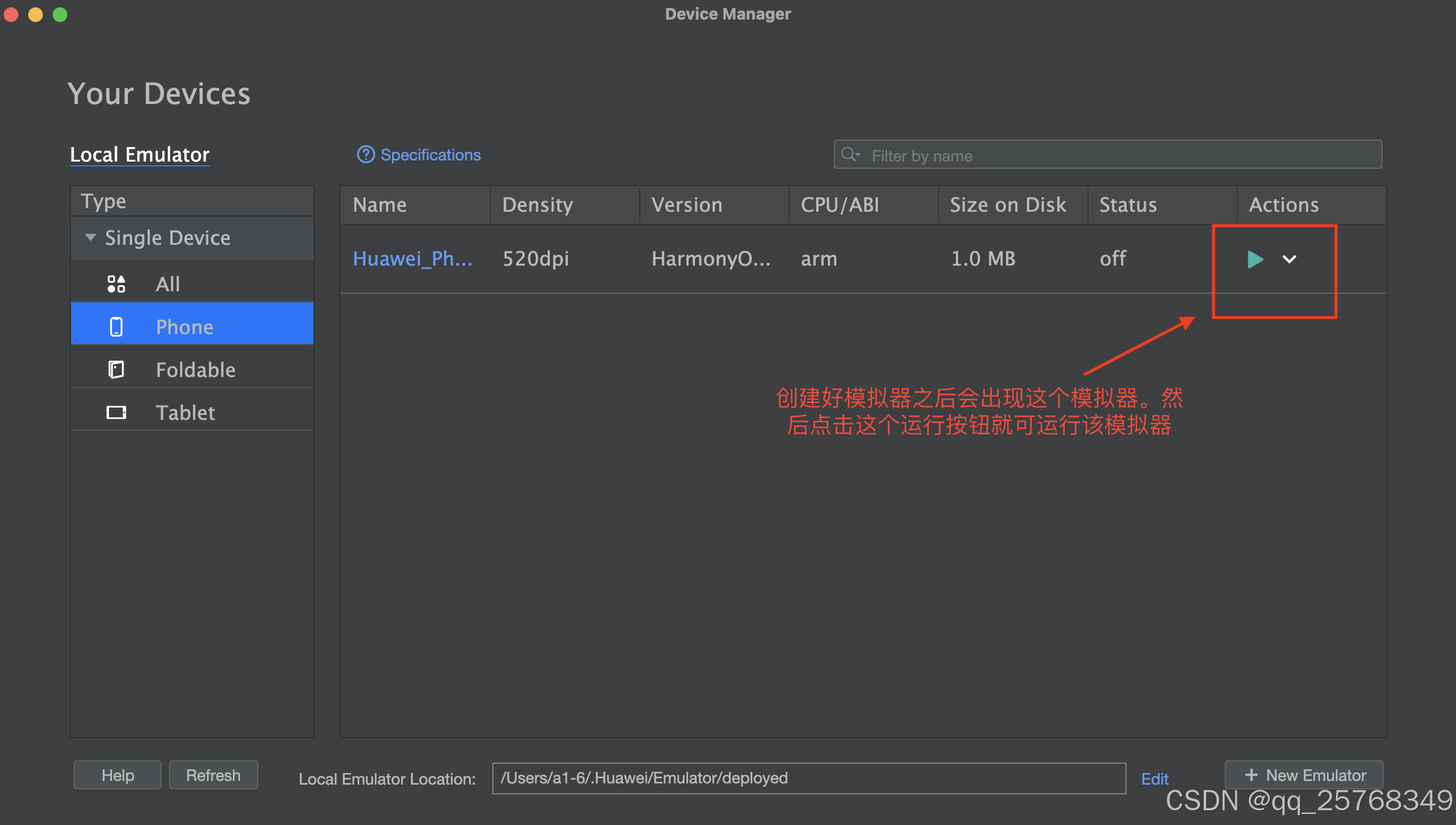The width and height of the screenshot is (1456, 825).
Task: Collapse the Single Device tree group
Action: point(91,237)
